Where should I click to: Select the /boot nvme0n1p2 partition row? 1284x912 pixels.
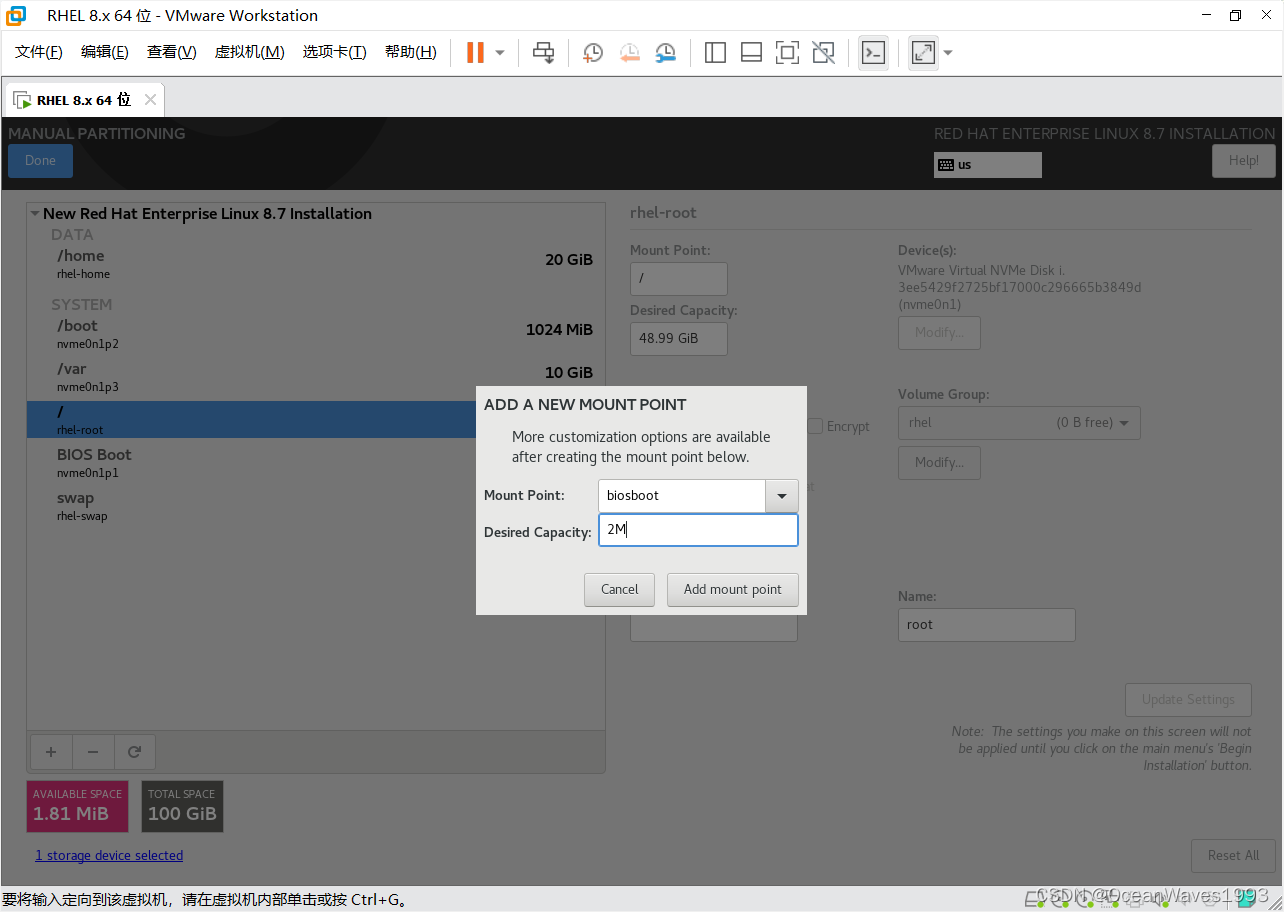point(316,334)
